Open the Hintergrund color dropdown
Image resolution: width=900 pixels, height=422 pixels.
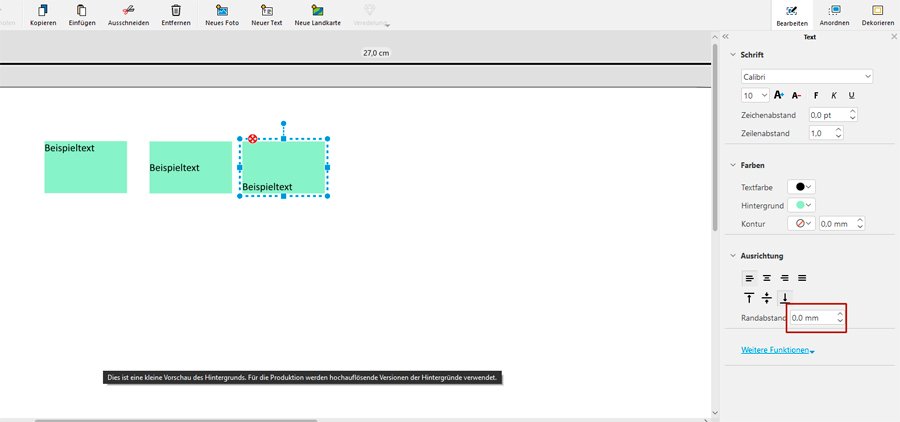[802, 206]
